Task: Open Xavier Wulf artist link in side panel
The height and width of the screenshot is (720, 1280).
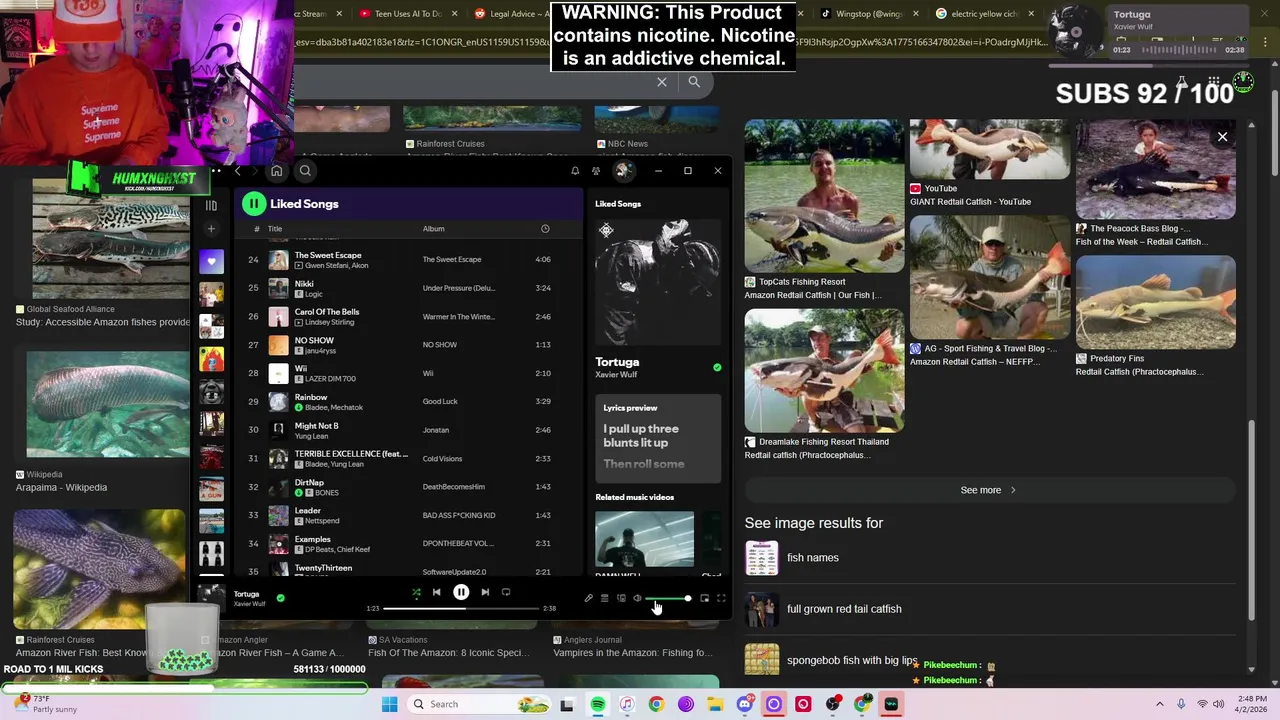Action: pos(616,375)
